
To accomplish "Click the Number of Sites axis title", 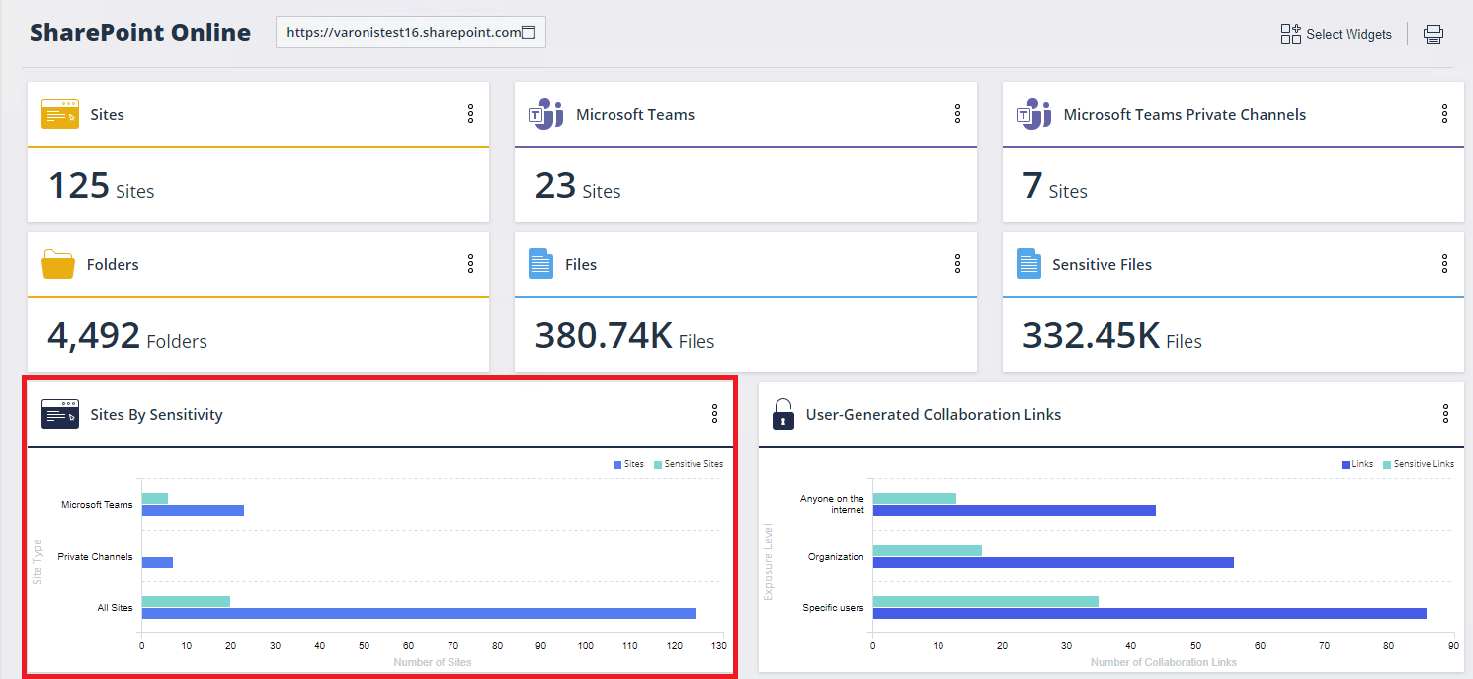I will pyautogui.click(x=432, y=662).
